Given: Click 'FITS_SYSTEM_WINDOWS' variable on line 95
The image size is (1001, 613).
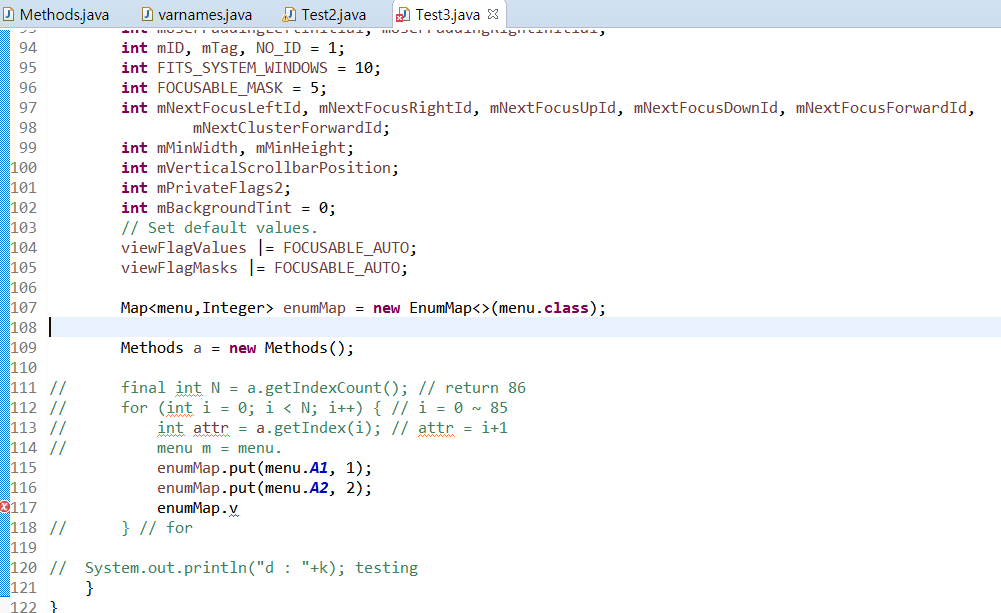Looking at the screenshot, I should pyautogui.click(x=242, y=68).
